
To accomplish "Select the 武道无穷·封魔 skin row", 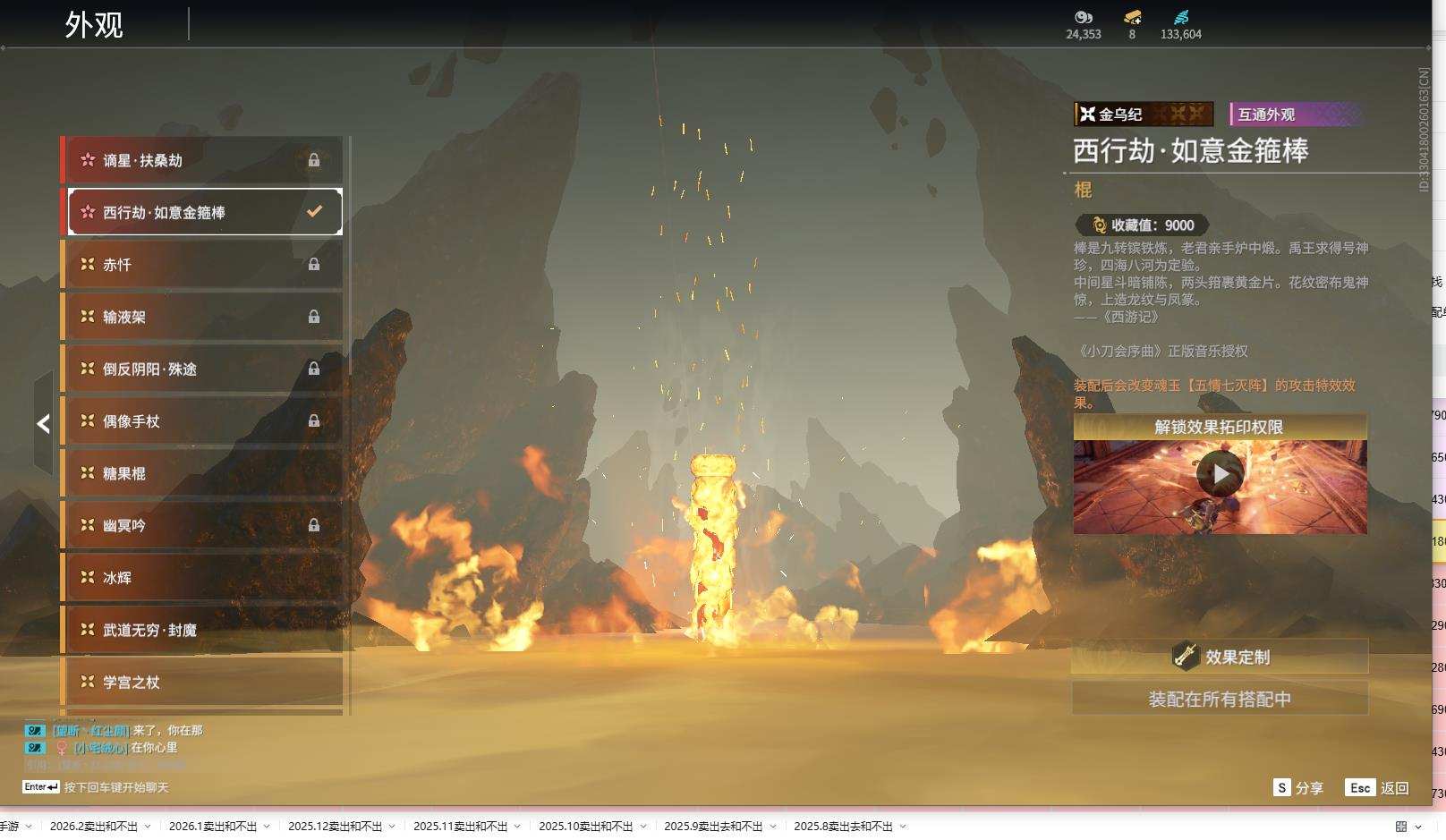I will [202, 630].
